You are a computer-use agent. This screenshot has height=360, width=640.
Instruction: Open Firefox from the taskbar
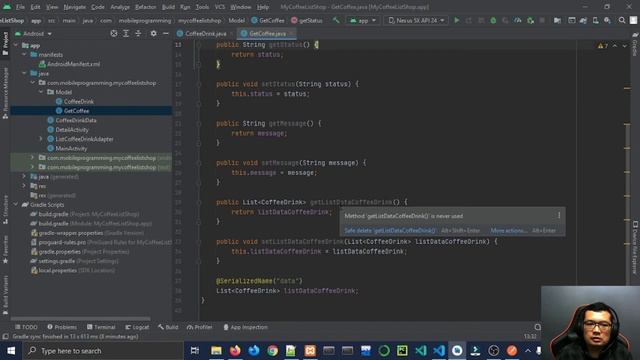tap(235, 351)
